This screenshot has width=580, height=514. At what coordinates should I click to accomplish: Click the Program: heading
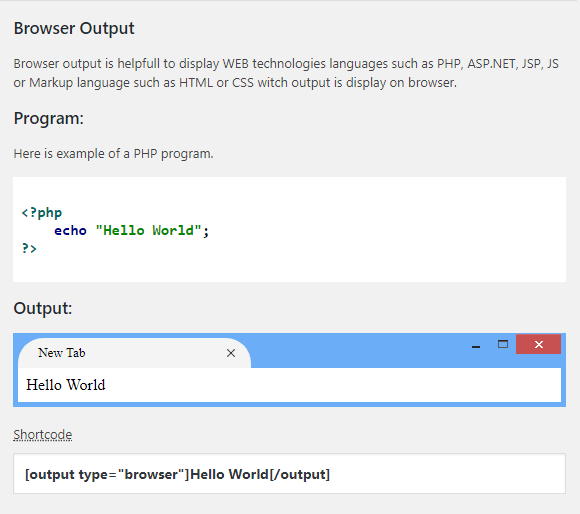click(49, 118)
